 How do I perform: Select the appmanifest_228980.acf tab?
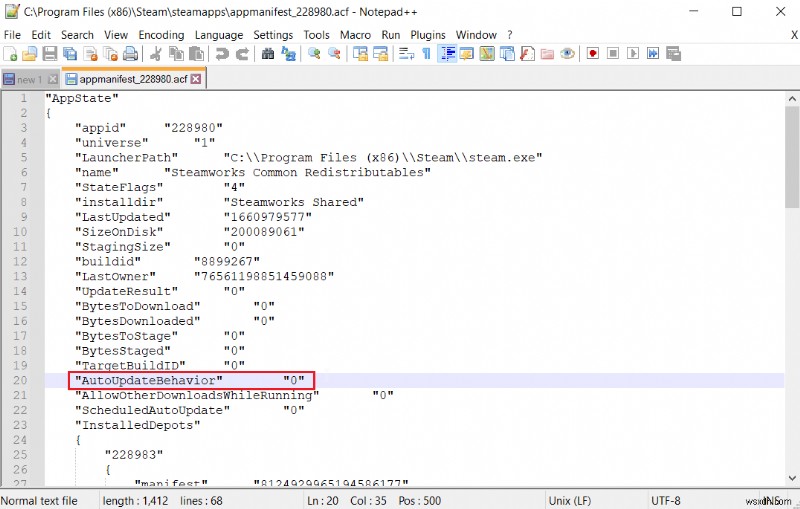coord(134,79)
